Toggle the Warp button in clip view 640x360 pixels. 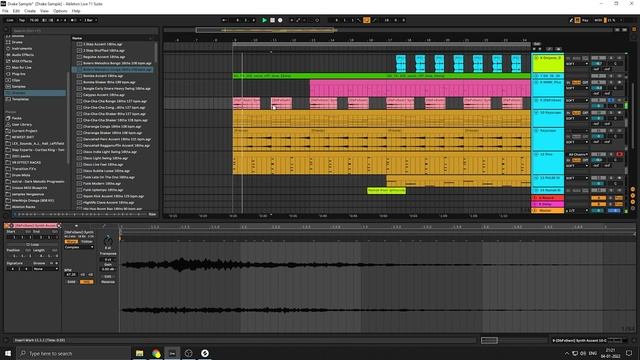(x=71, y=242)
